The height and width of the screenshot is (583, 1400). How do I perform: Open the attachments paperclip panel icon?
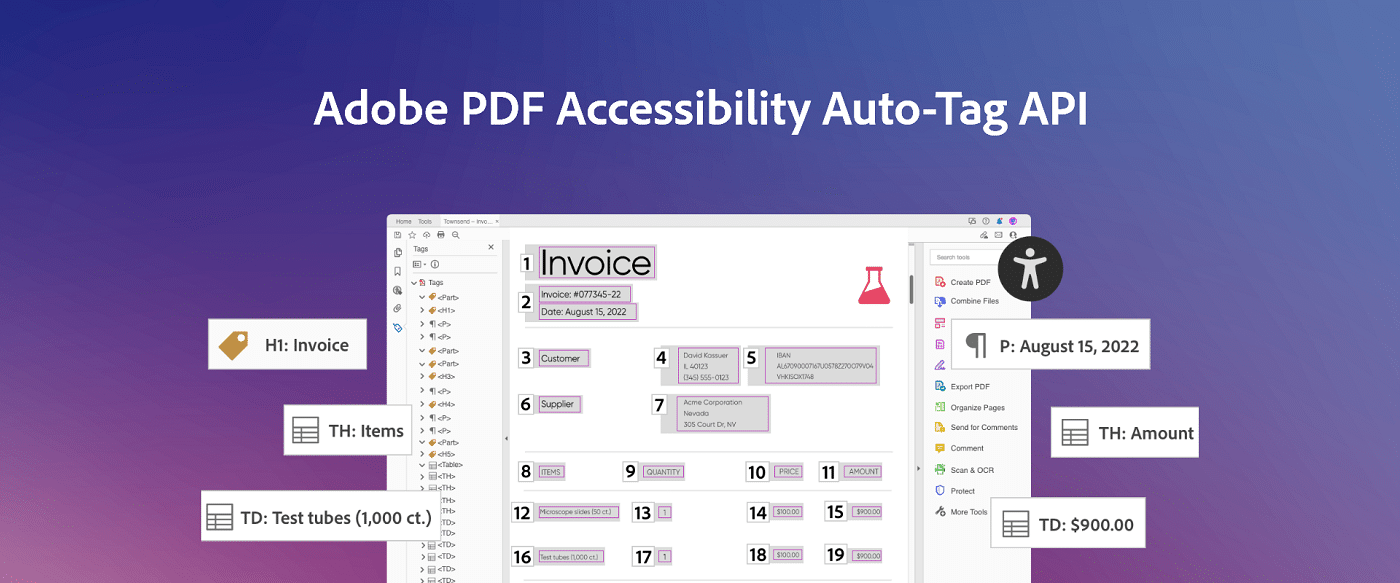coord(398,309)
